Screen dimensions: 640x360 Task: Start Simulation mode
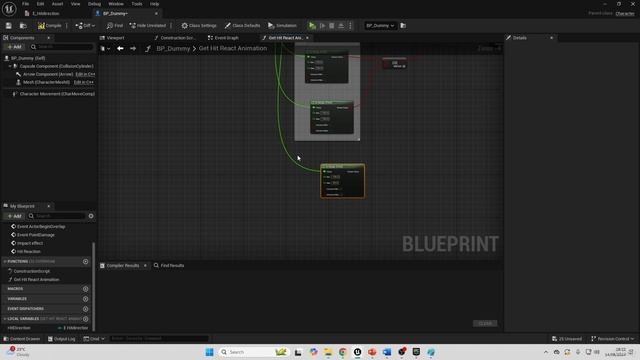click(x=282, y=26)
